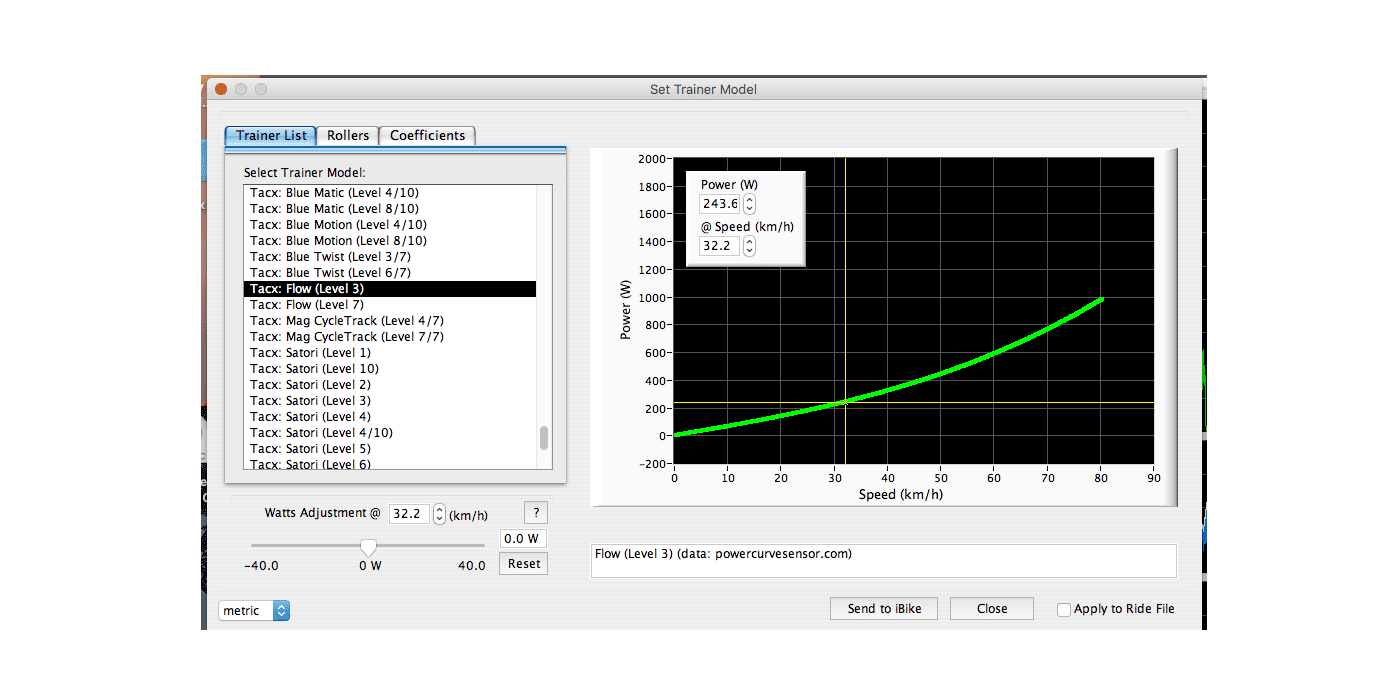Enable the Apply to Ride File checkbox
Screen dimensions: 1400x700
pos(1064,610)
